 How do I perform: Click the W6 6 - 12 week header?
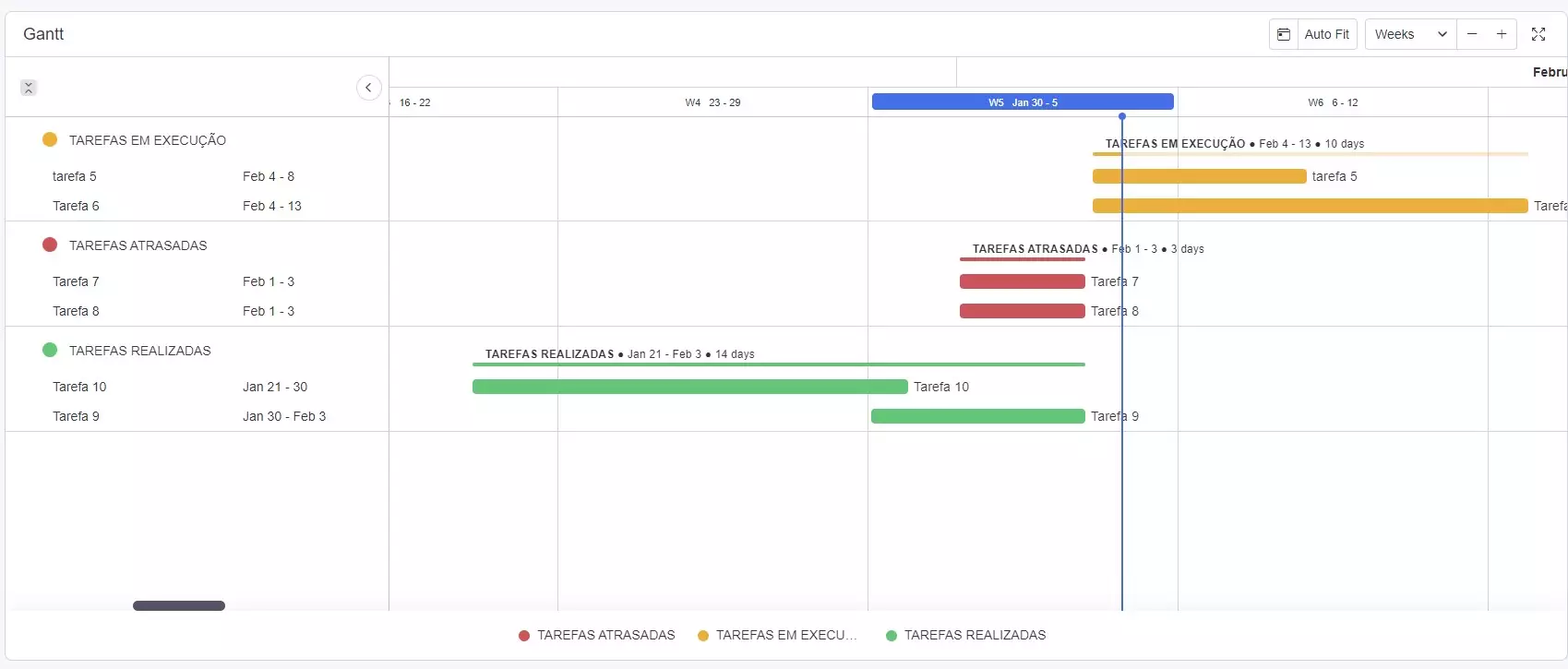[x=1332, y=102]
